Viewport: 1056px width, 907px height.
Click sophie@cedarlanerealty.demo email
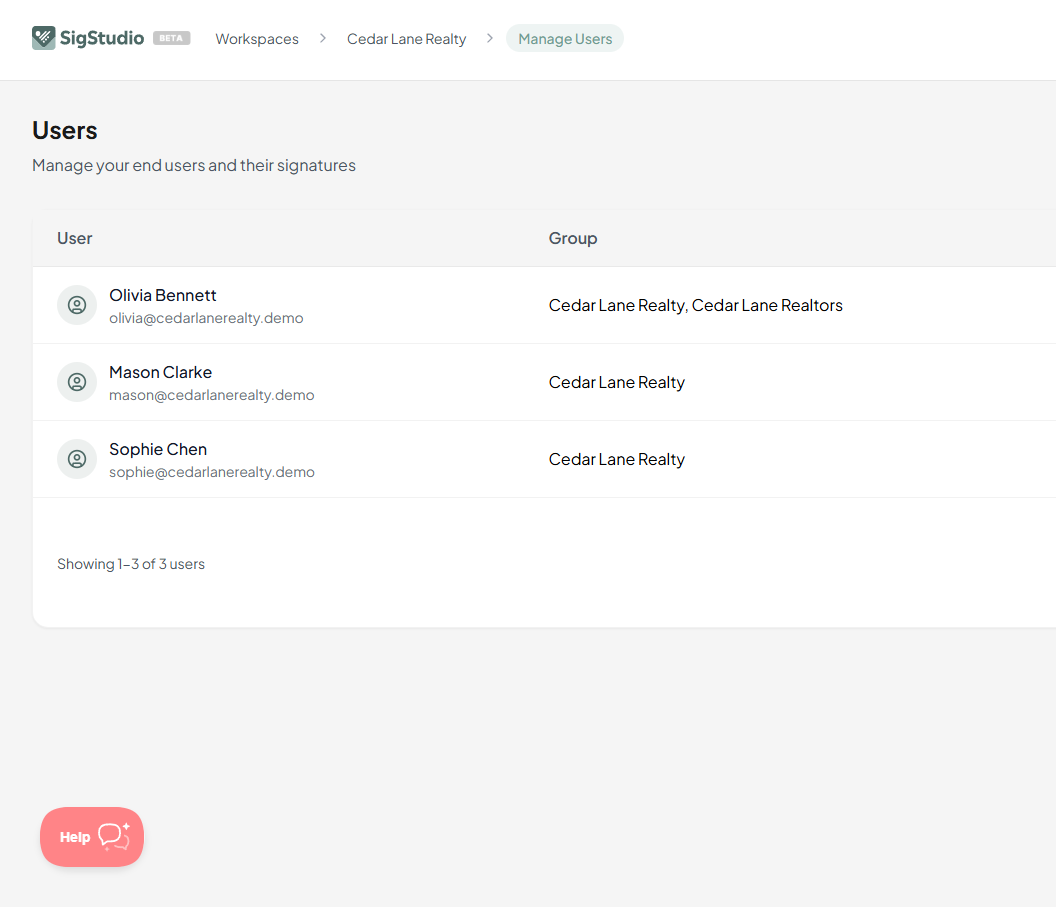(x=211, y=472)
